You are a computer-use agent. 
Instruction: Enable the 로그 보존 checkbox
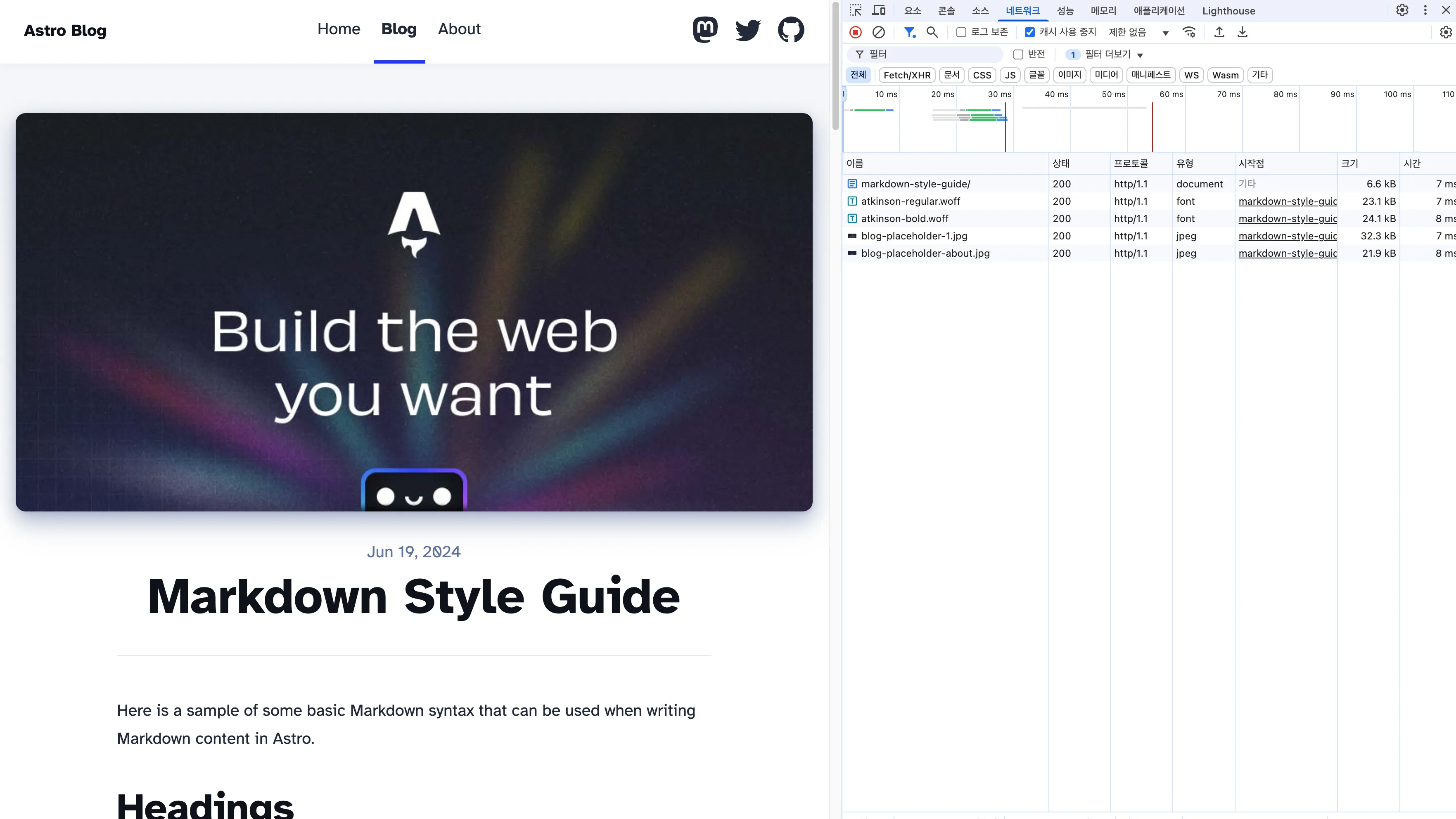[961, 32]
